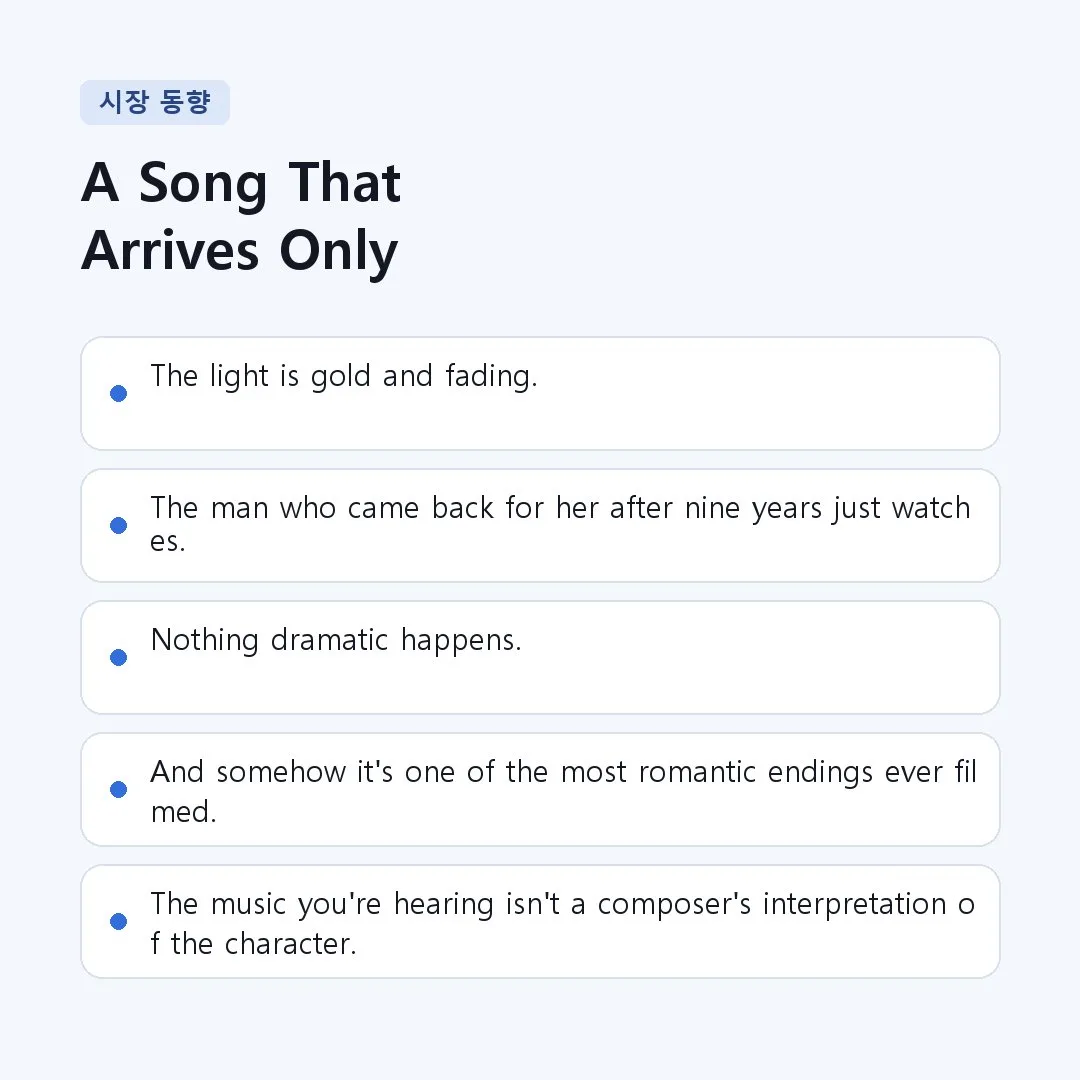Click the heading line 'Arrives Only'
This screenshot has height=1080, width=1080.
click(240, 251)
